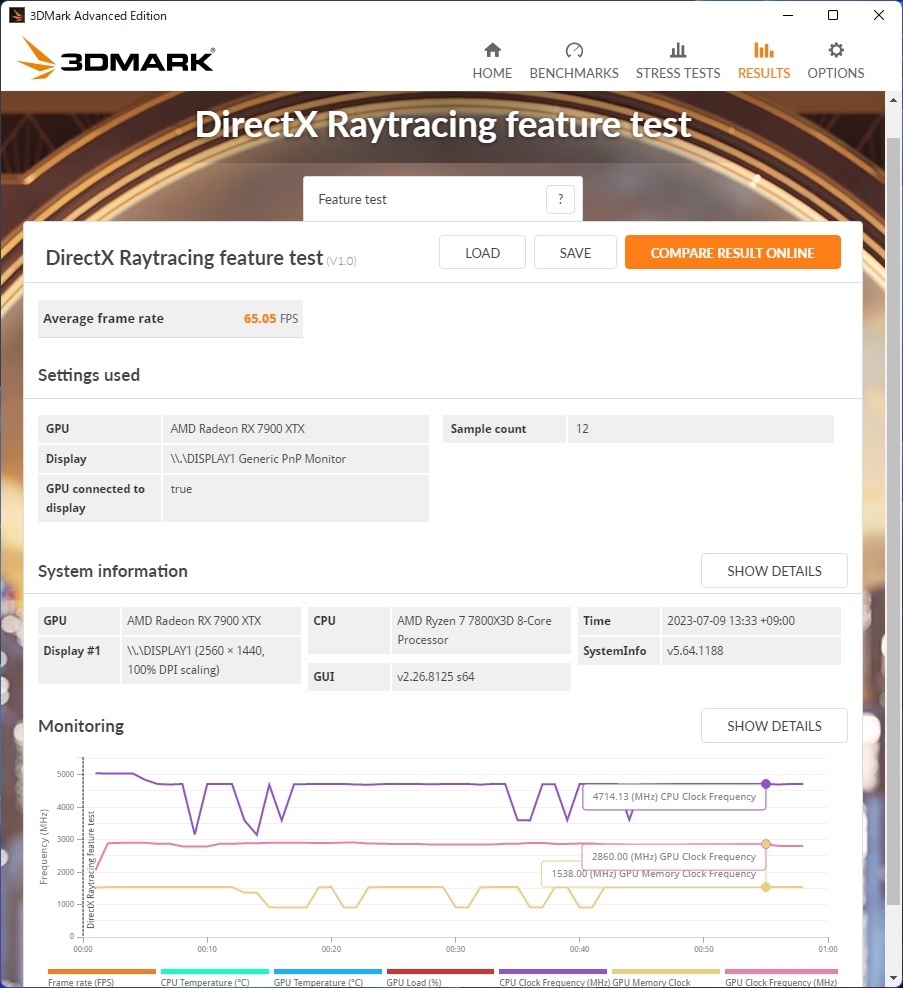Select the CPU Clock Frequency marker on the graph
903x988 pixels.
click(x=765, y=784)
